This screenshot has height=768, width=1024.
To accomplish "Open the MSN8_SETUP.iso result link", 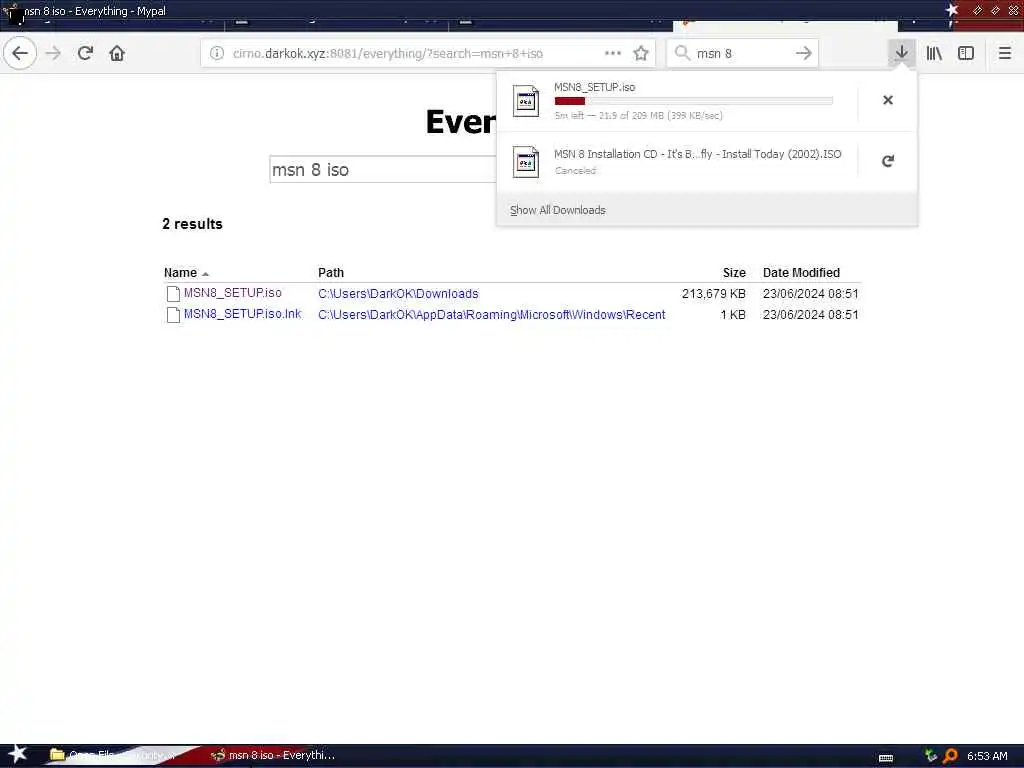I will click(x=232, y=293).
